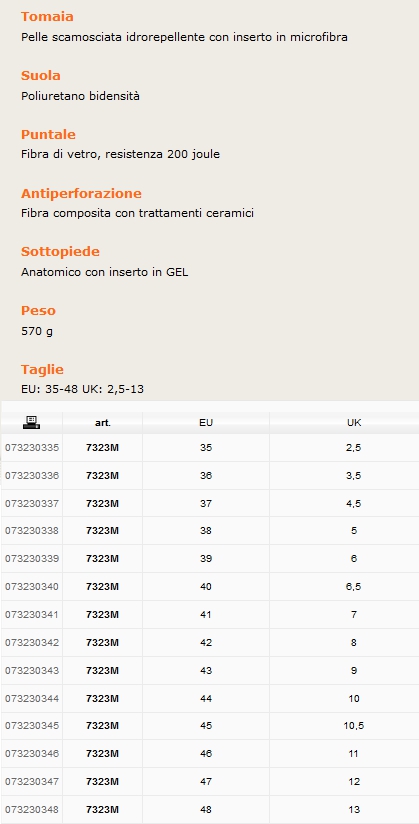Click the Taglie heading
The height and width of the screenshot is (824, 419).
pyautogui.click(x=42, y=369)
